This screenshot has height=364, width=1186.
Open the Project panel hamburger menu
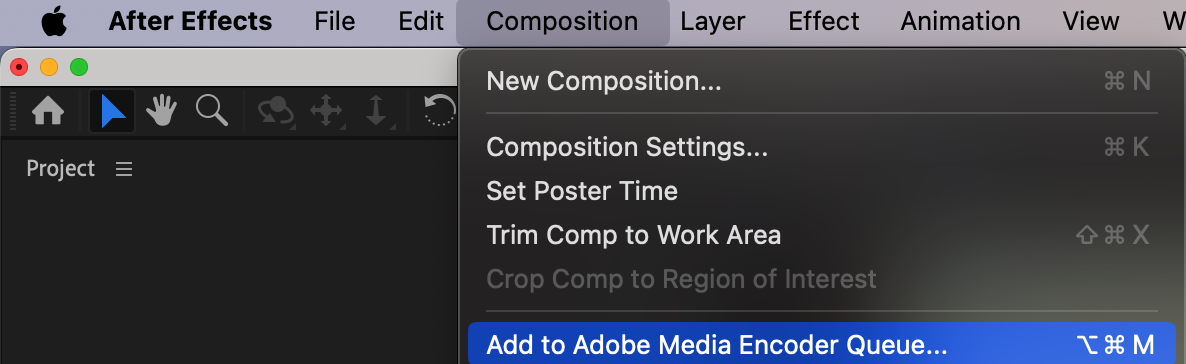pos(124,170)
